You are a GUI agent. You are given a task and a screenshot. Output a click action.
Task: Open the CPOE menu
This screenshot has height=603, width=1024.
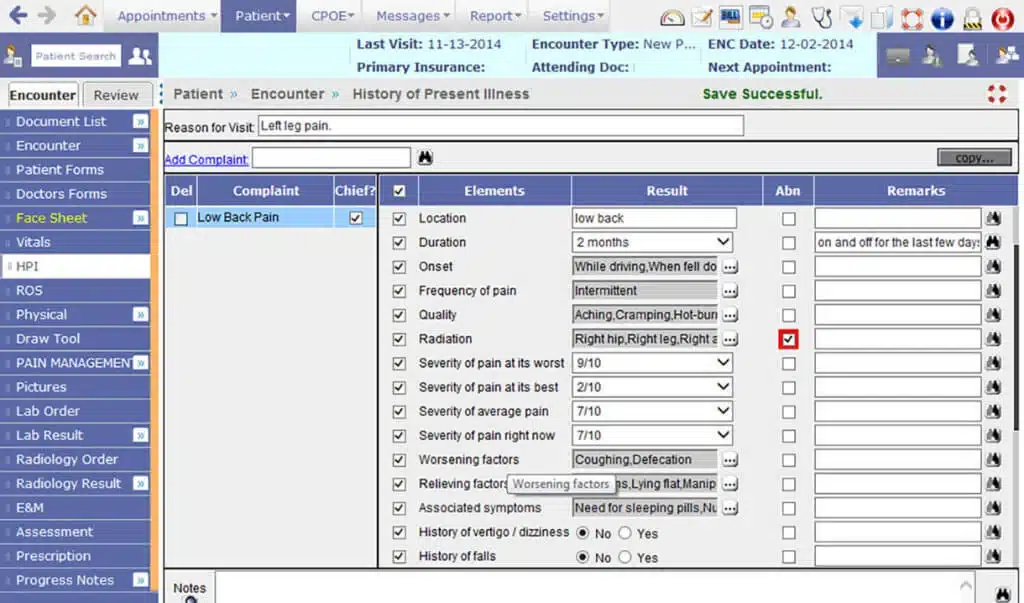tap(330, 15)
